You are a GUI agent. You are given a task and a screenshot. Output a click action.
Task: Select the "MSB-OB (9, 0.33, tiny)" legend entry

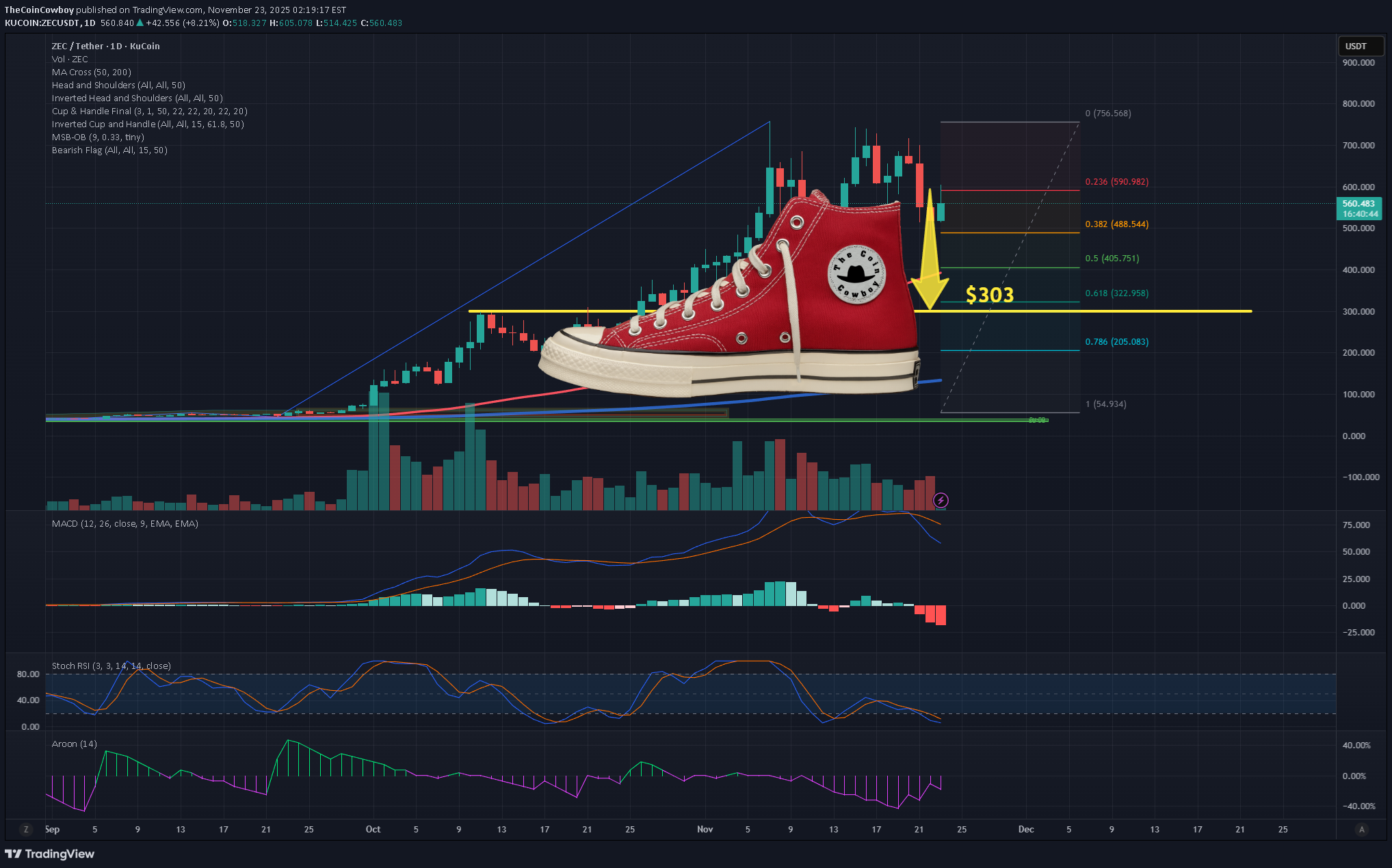tap(98, 137)
